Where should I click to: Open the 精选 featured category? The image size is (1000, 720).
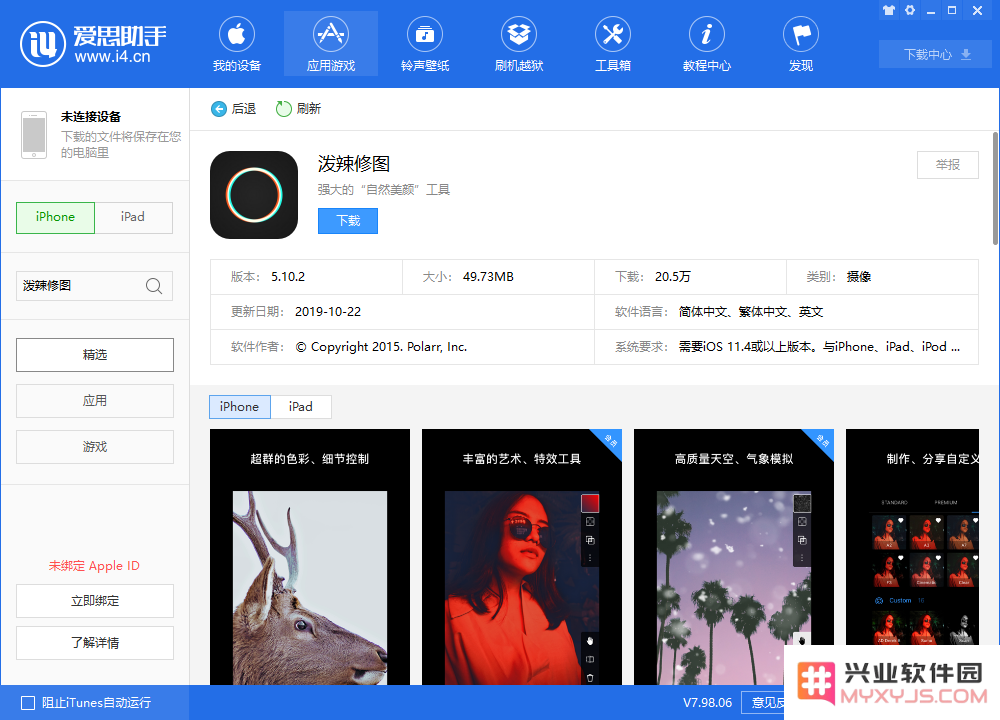coord(95,355)
